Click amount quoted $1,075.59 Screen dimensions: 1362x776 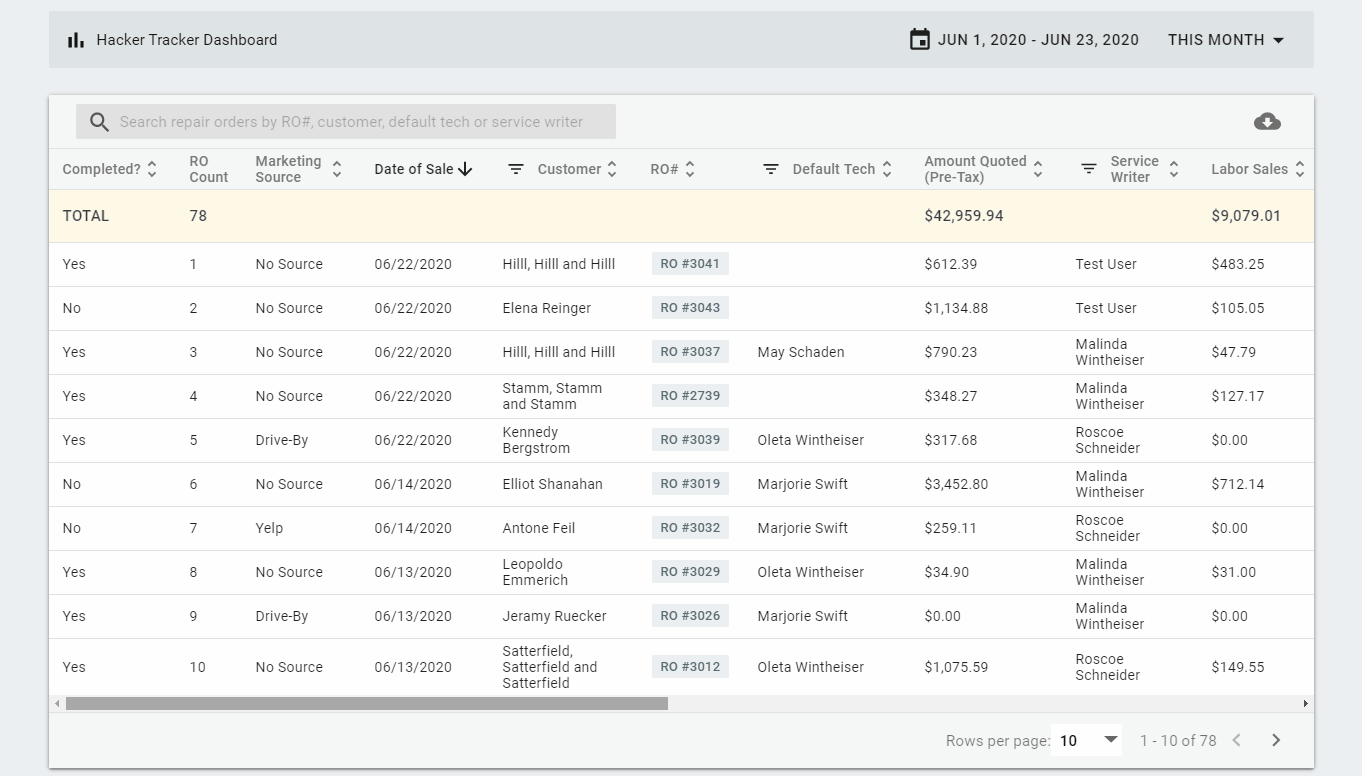point(956,667)
